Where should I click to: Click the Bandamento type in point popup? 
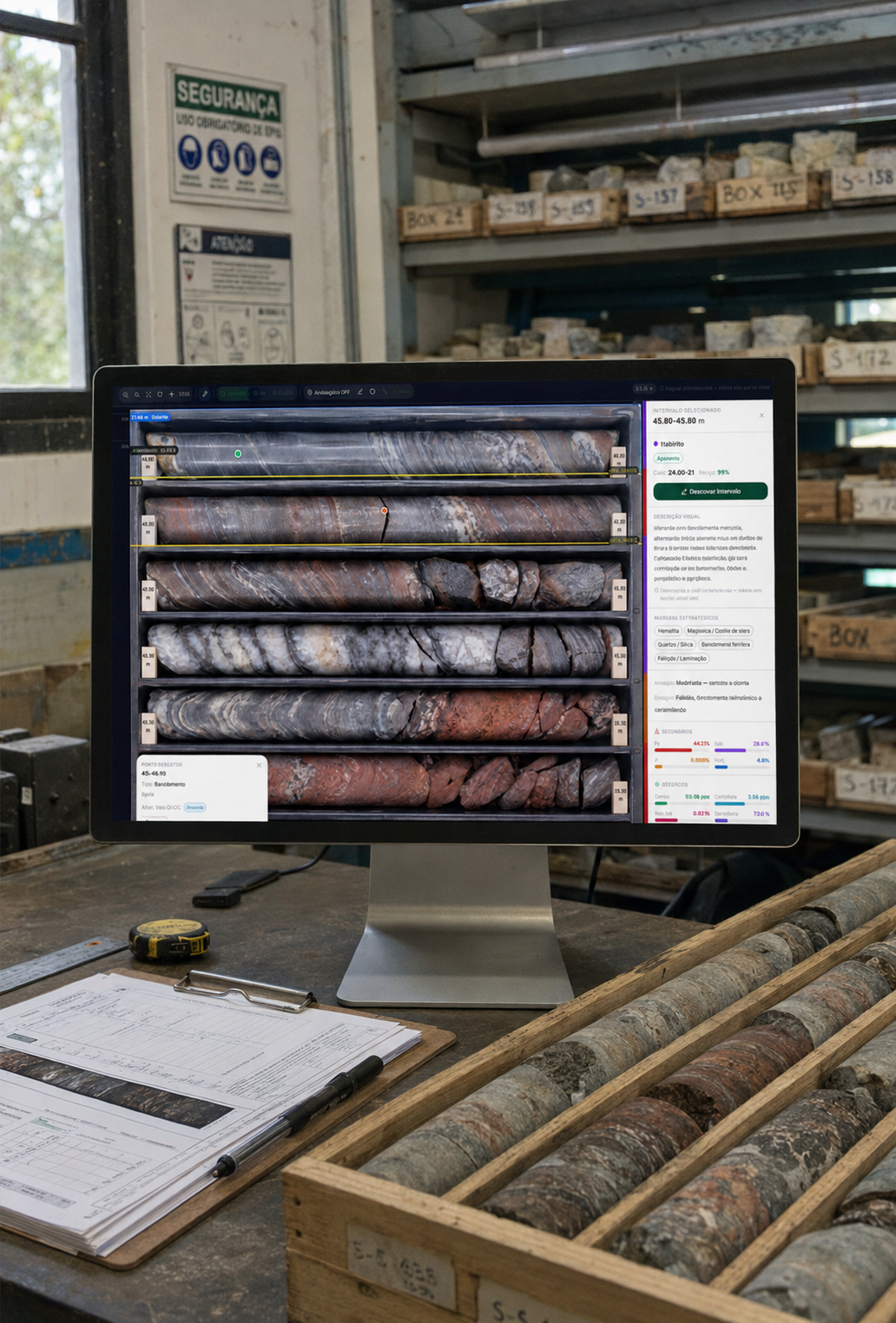coord(170,784)
